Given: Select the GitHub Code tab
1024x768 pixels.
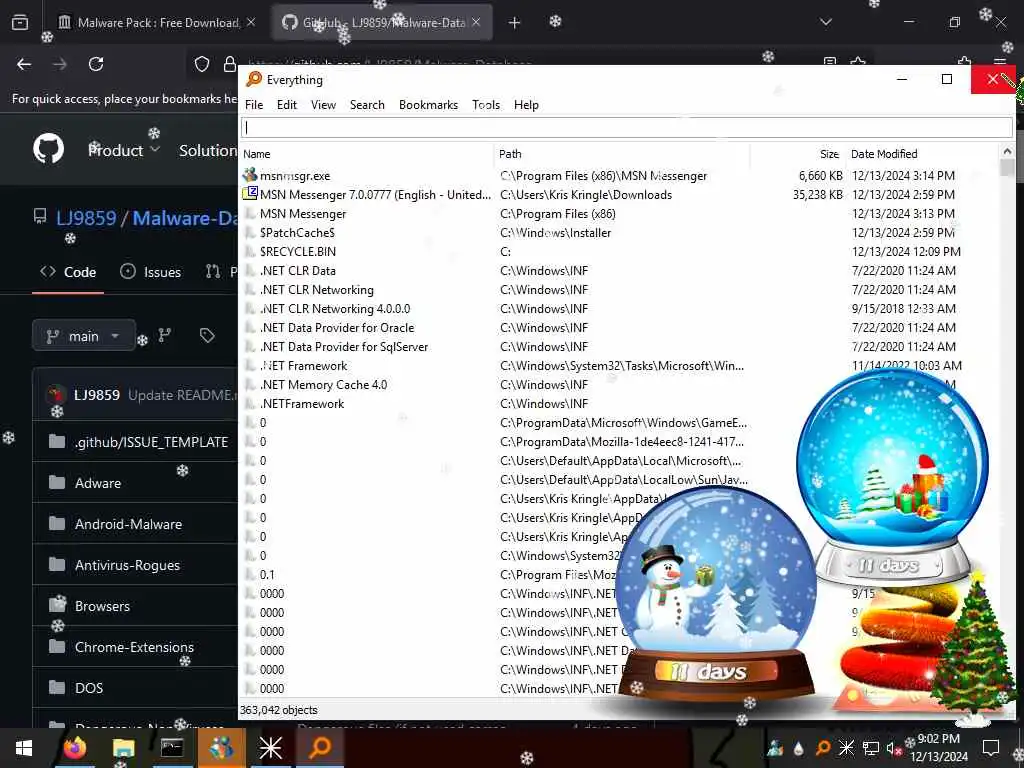Looking at the screenshot, I should click(68, 272).
